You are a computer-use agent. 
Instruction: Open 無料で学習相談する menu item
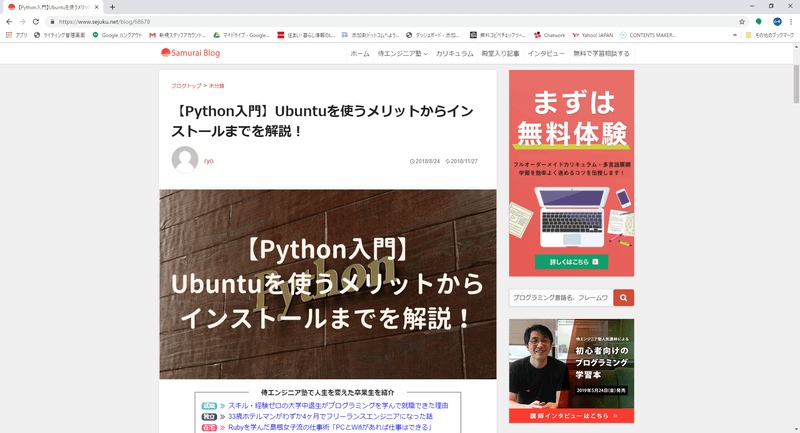[x=601, y=54]
